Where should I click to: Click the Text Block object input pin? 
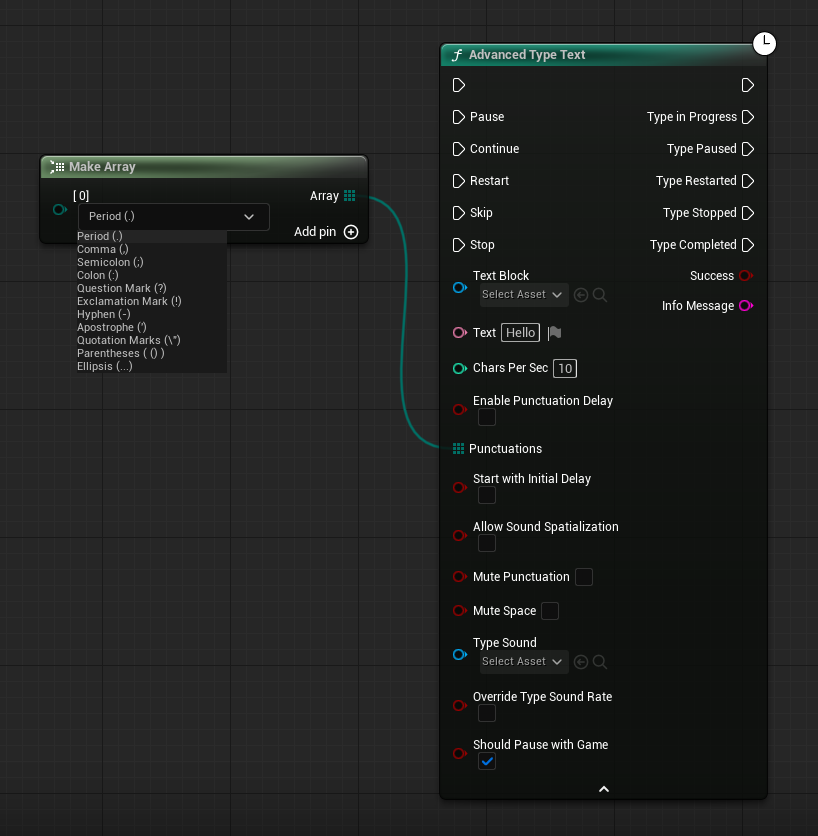[460, 288]
